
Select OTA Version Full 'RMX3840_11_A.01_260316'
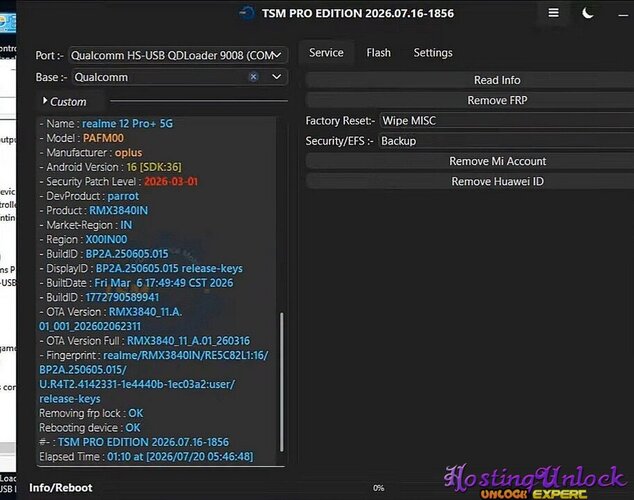(x=188, y=341)
